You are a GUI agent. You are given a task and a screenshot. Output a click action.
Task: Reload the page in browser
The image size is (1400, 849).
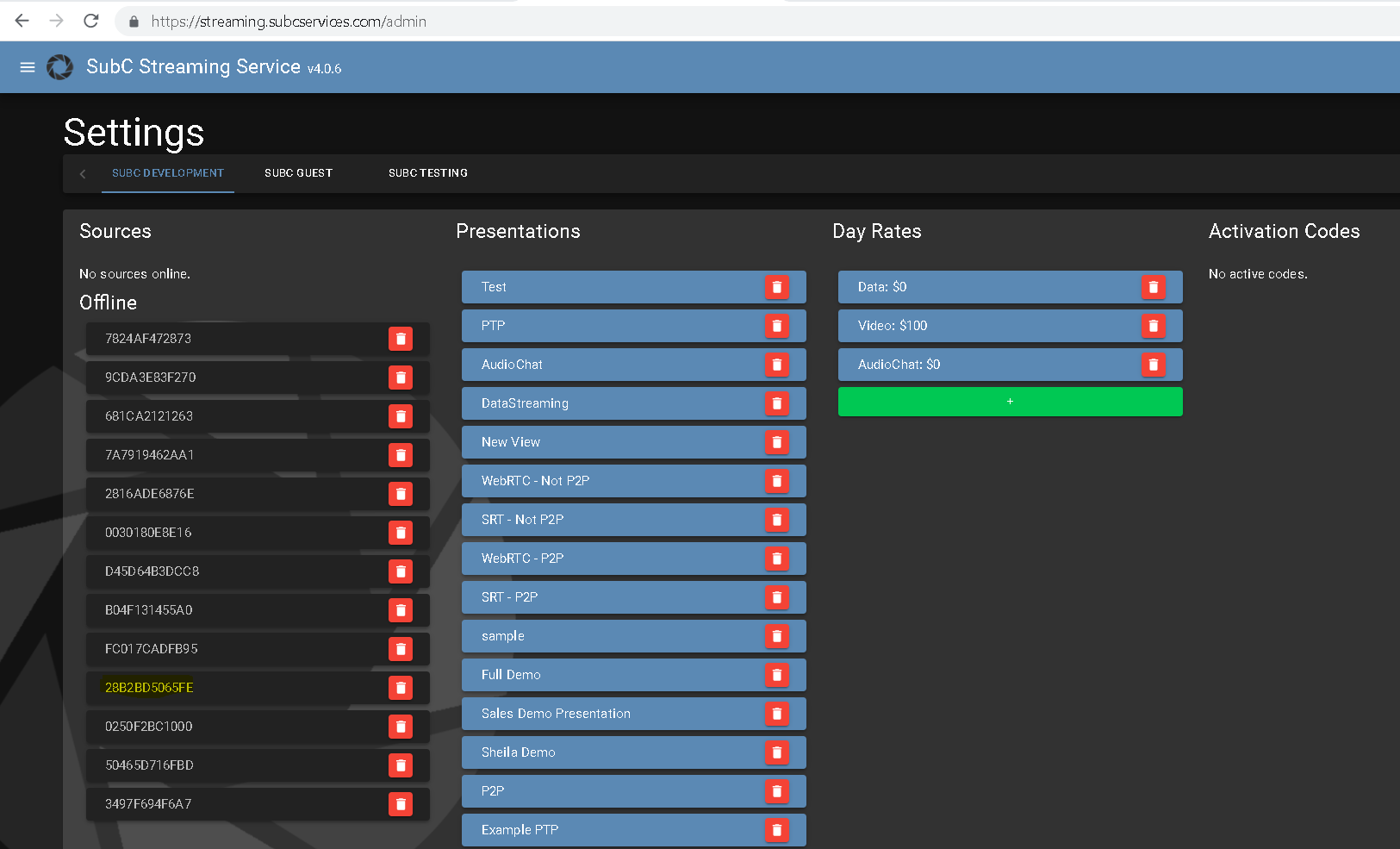click(91, 21)
